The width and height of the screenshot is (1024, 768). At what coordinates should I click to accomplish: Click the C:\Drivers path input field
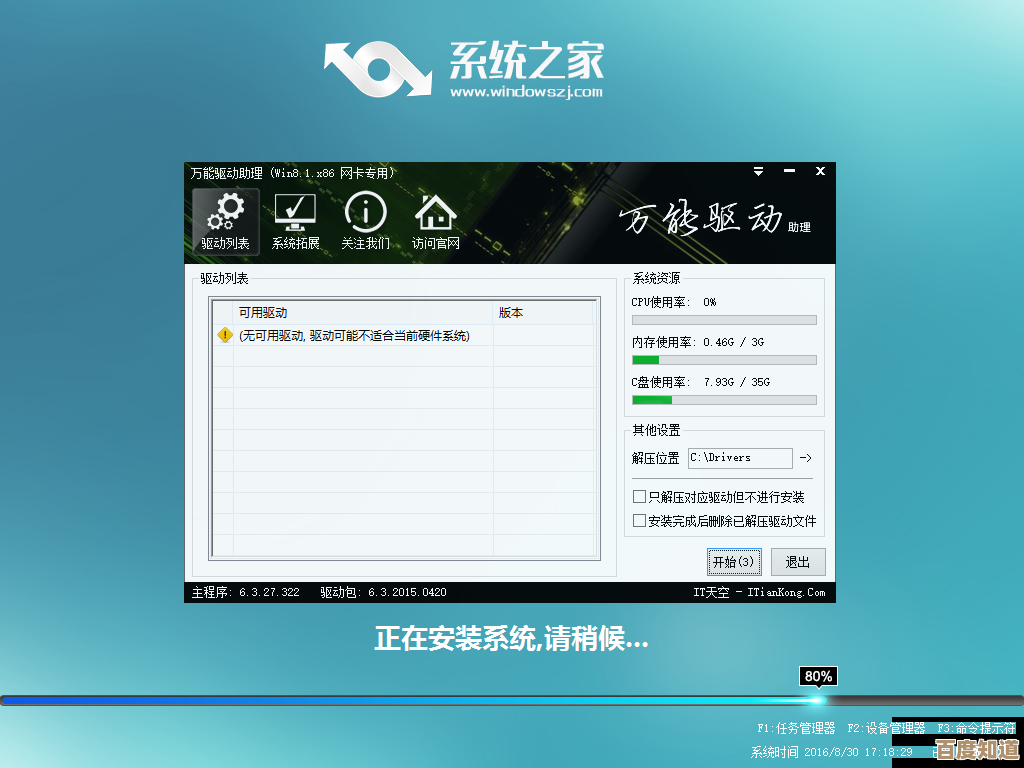(x=740, y=458)
